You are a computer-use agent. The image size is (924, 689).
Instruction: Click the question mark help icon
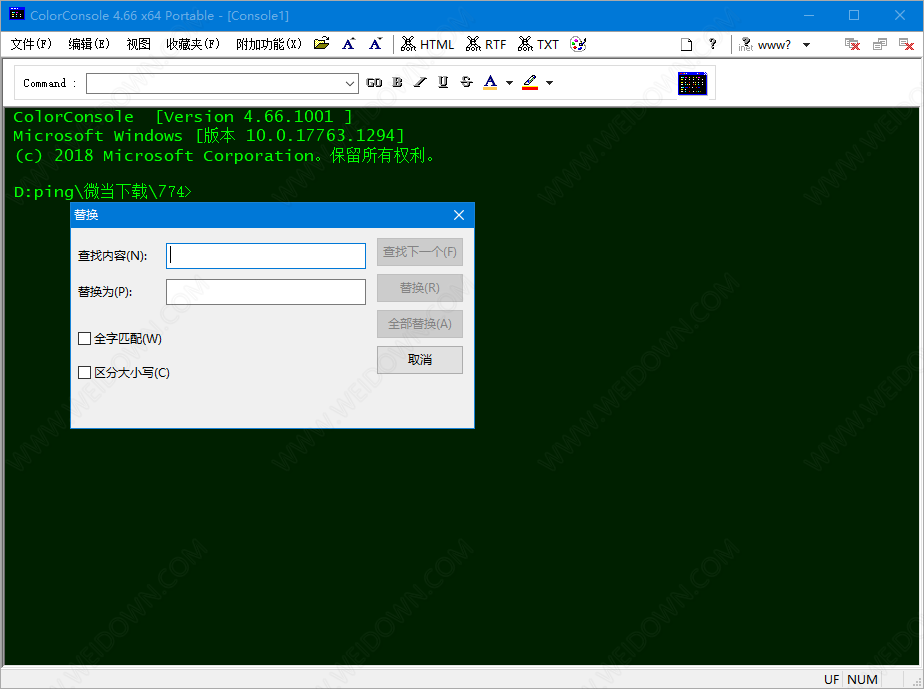[712, 44]
